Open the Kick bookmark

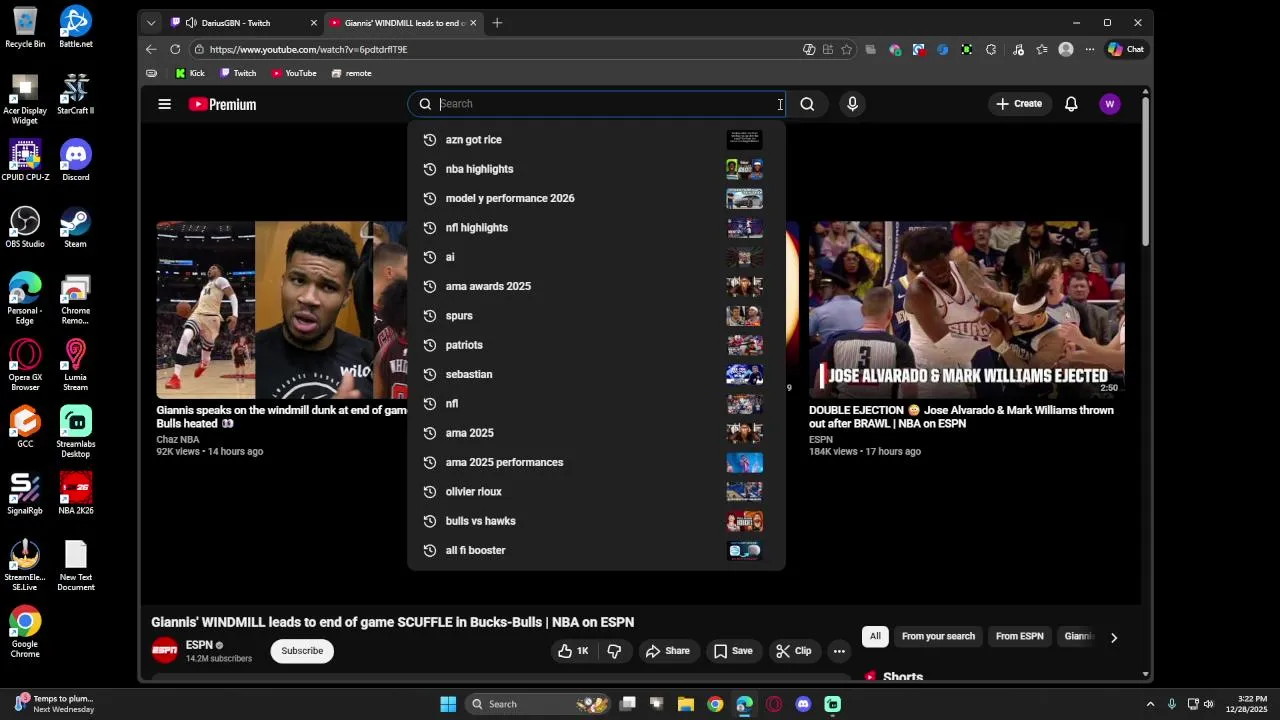[x=190, y=73]
